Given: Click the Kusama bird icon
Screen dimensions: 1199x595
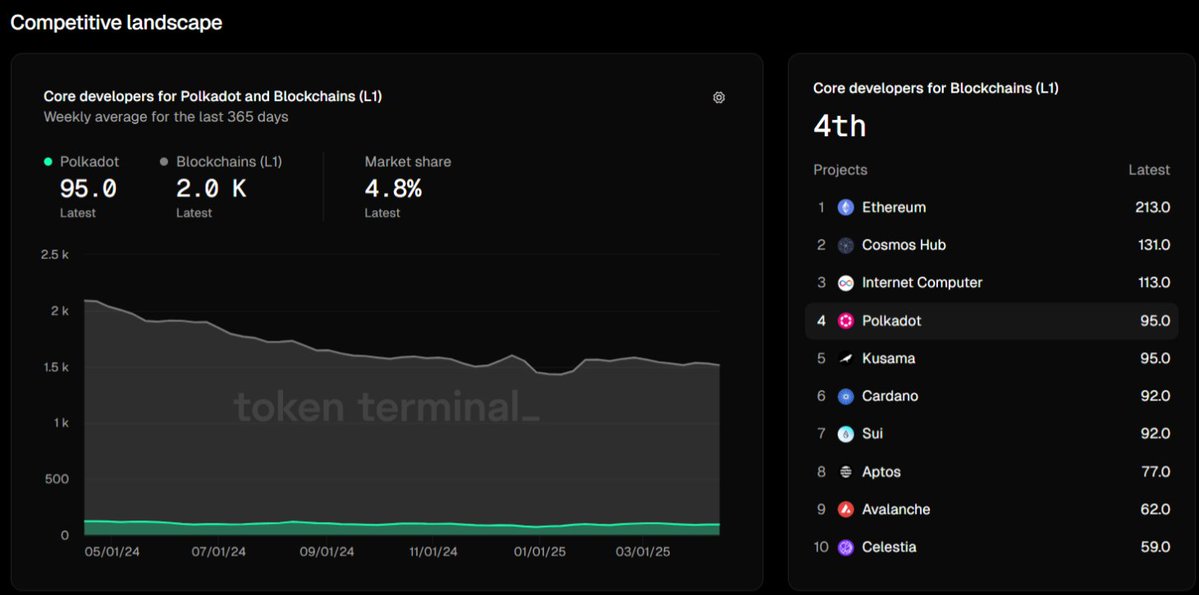Looking at the screenshot, I should [x=846, y=358].
